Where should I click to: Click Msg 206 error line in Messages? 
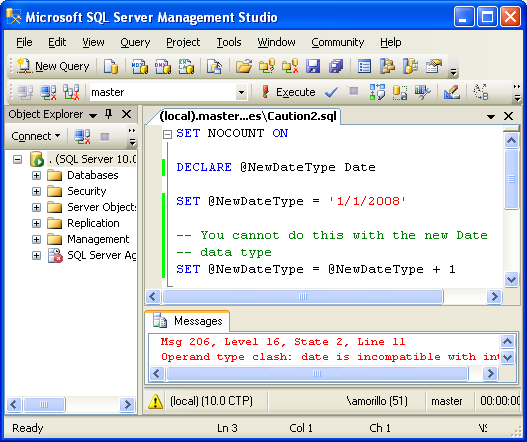point(283,342)
